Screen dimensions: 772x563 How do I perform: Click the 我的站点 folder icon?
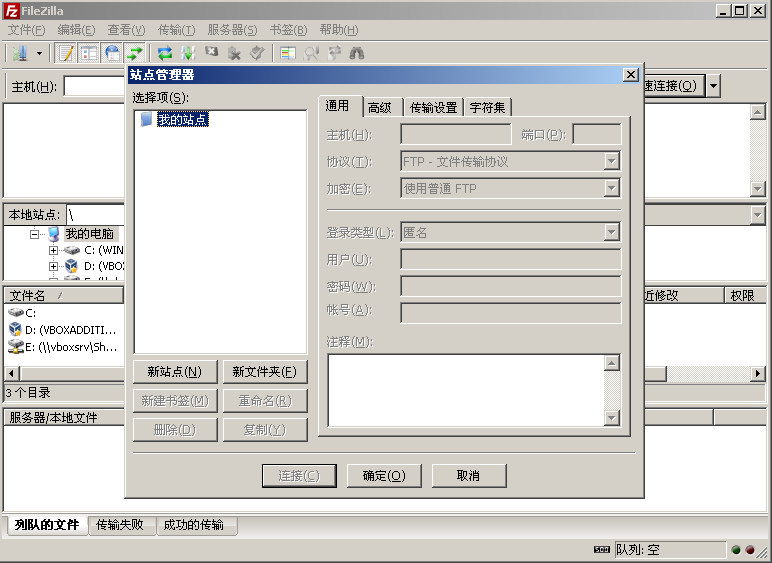tap(146, 119)
